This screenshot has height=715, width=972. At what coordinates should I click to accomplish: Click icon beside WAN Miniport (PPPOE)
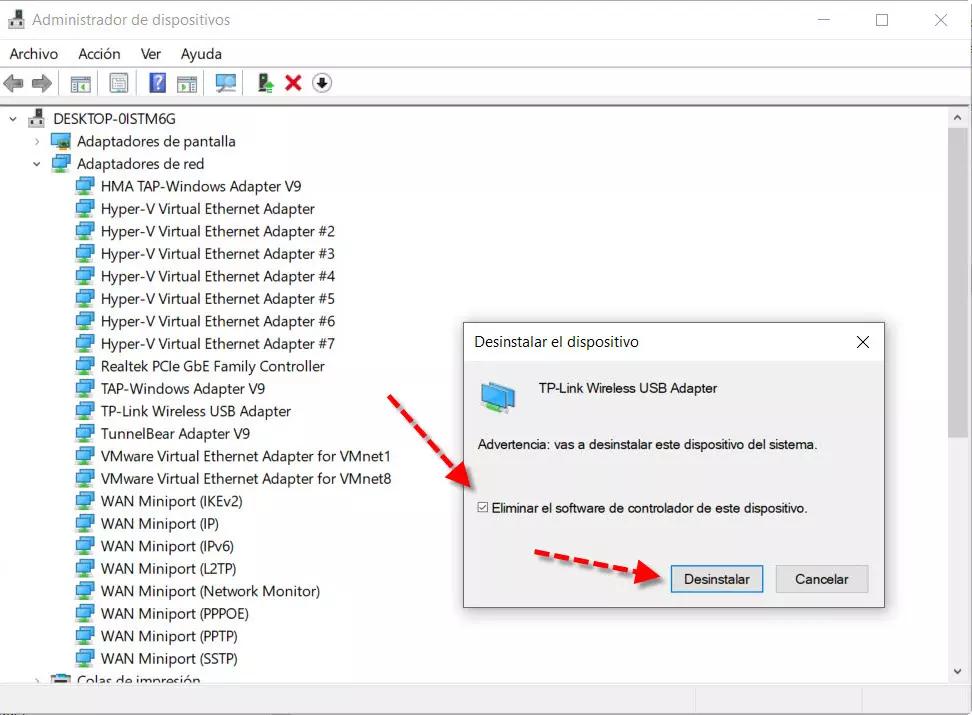point(85,613)
